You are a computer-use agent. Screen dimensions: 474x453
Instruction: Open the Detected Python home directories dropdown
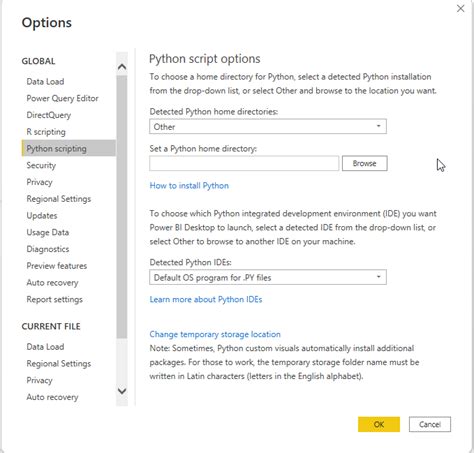click(268, 126)
